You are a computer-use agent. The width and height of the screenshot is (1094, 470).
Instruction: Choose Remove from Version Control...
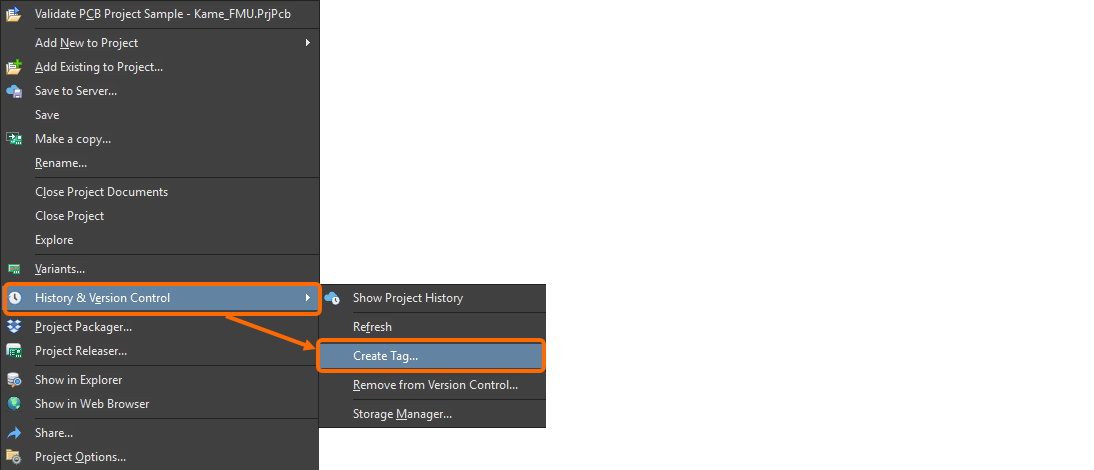coord(432,385)
